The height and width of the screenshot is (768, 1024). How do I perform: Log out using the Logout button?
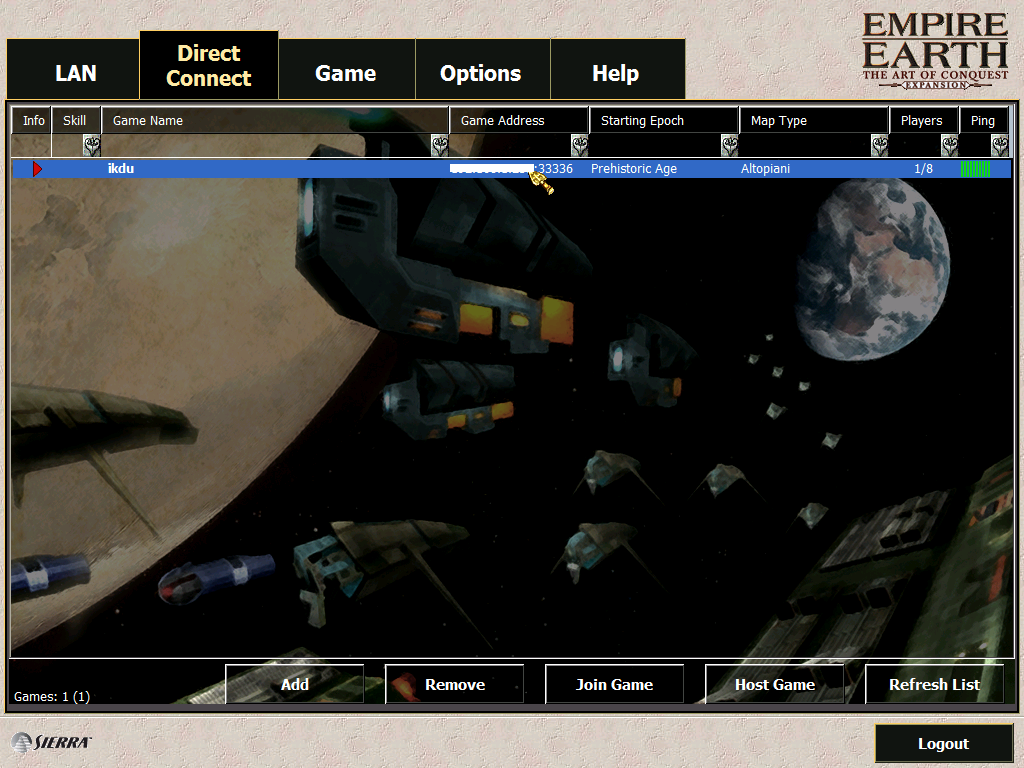tap(943, 744)
